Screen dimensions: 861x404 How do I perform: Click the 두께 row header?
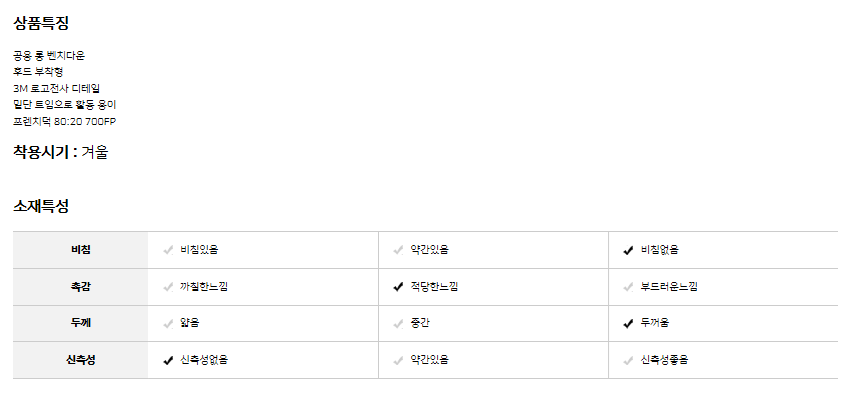[80, 323]
